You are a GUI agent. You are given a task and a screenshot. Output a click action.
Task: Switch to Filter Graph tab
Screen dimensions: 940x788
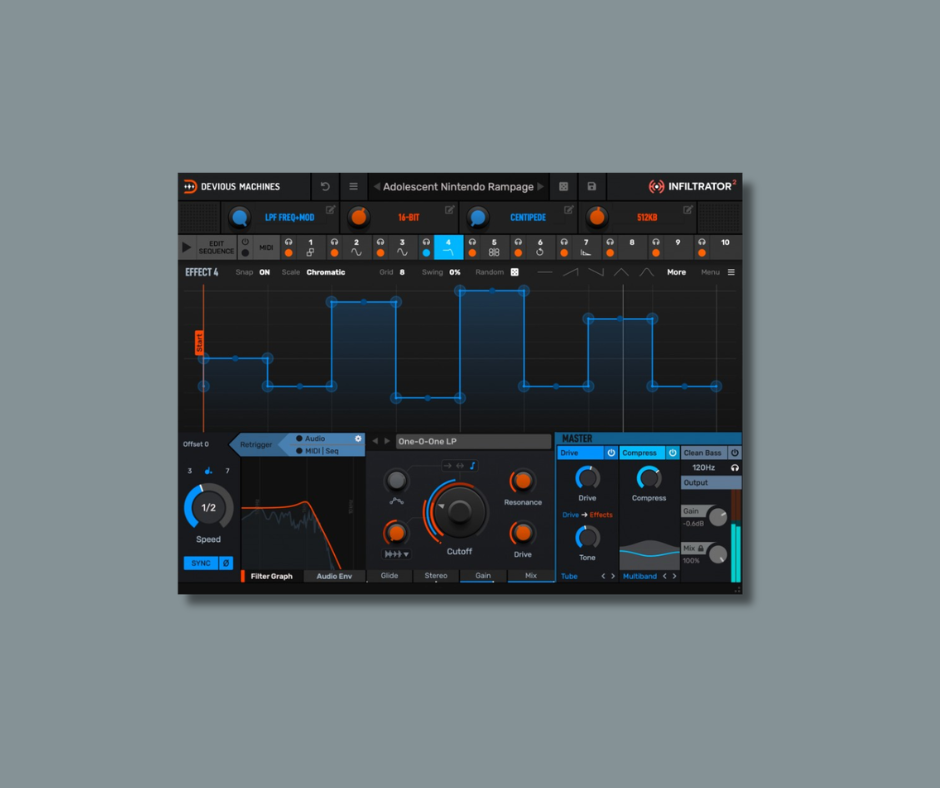271,576
